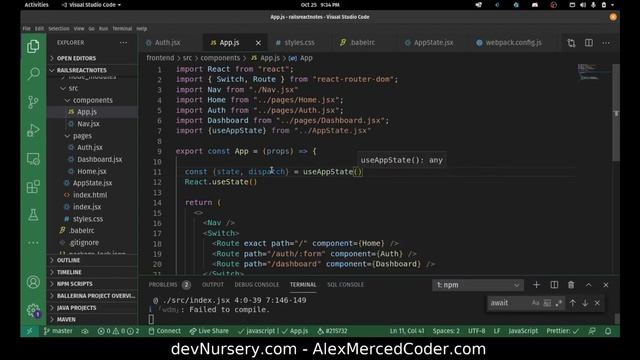Open the Selection menu in menu bar

(59, 29)
